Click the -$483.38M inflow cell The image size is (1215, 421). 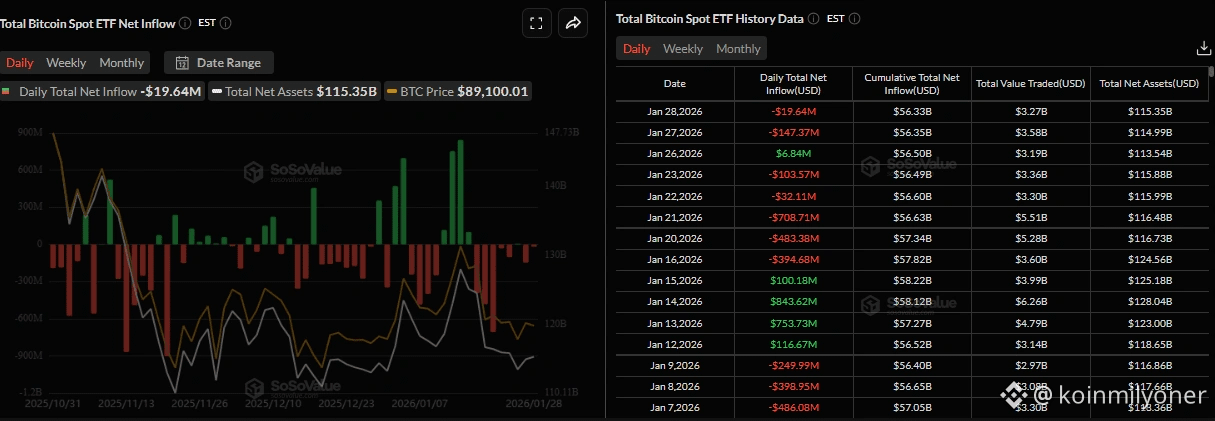(x=793, y=238)
